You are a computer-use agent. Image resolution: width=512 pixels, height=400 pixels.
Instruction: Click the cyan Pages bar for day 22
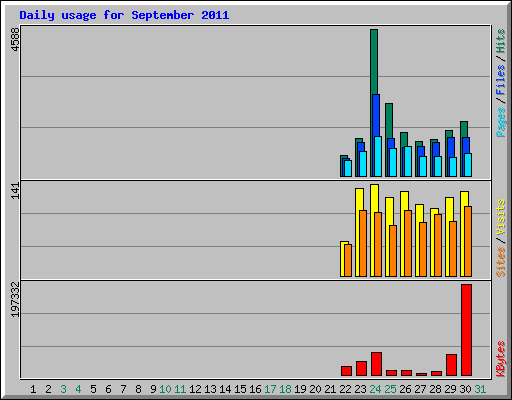point(348,168)
